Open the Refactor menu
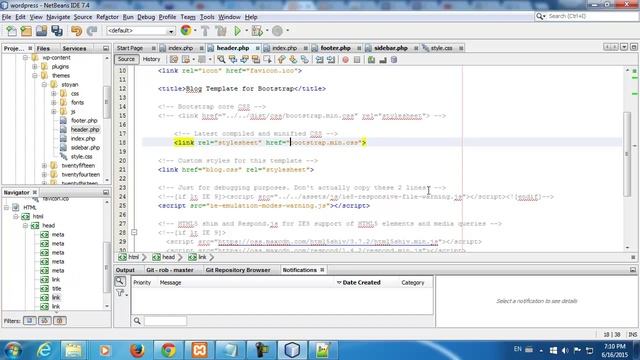 [x=107, y=17]
